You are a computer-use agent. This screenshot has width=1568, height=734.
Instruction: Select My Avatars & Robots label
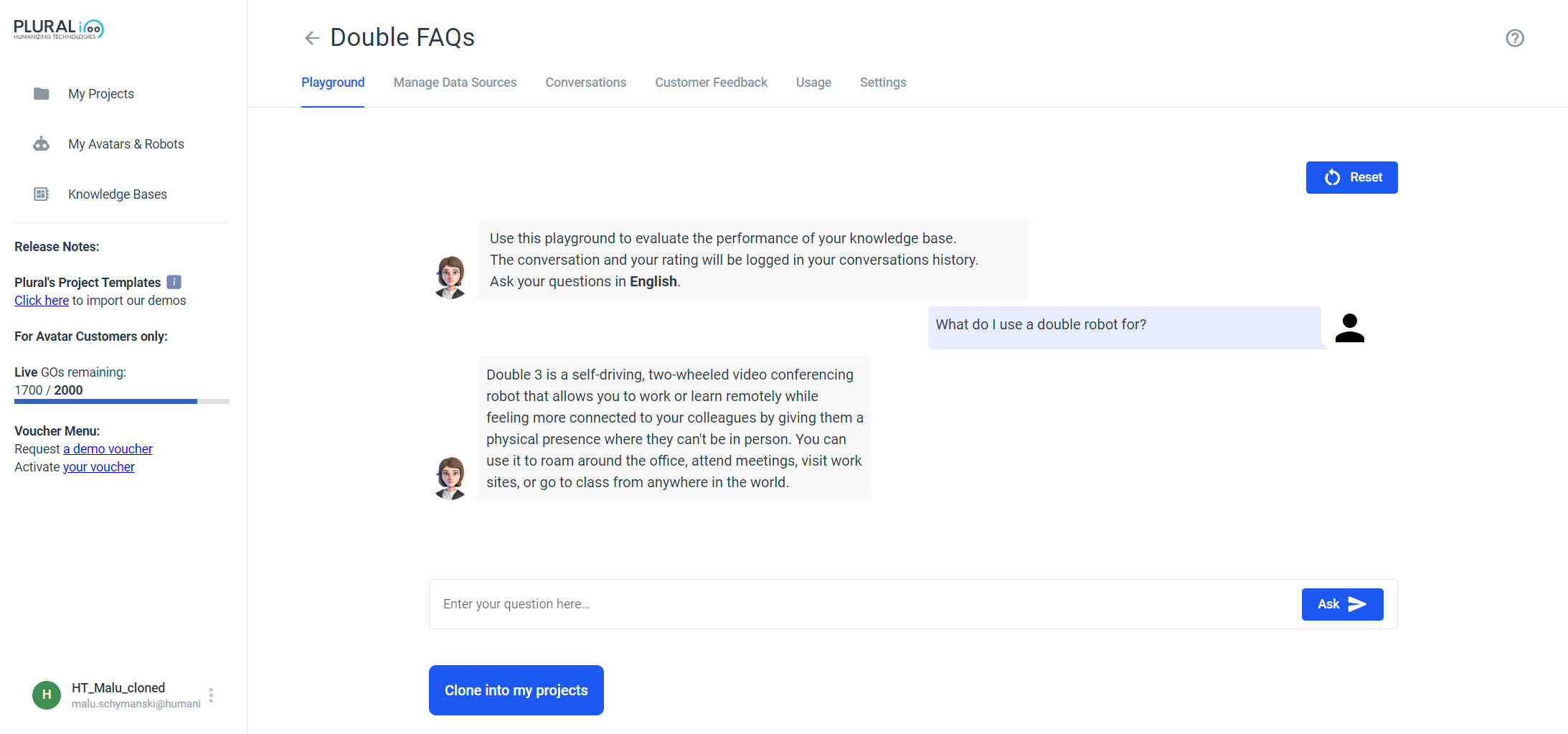click(126, 144)
